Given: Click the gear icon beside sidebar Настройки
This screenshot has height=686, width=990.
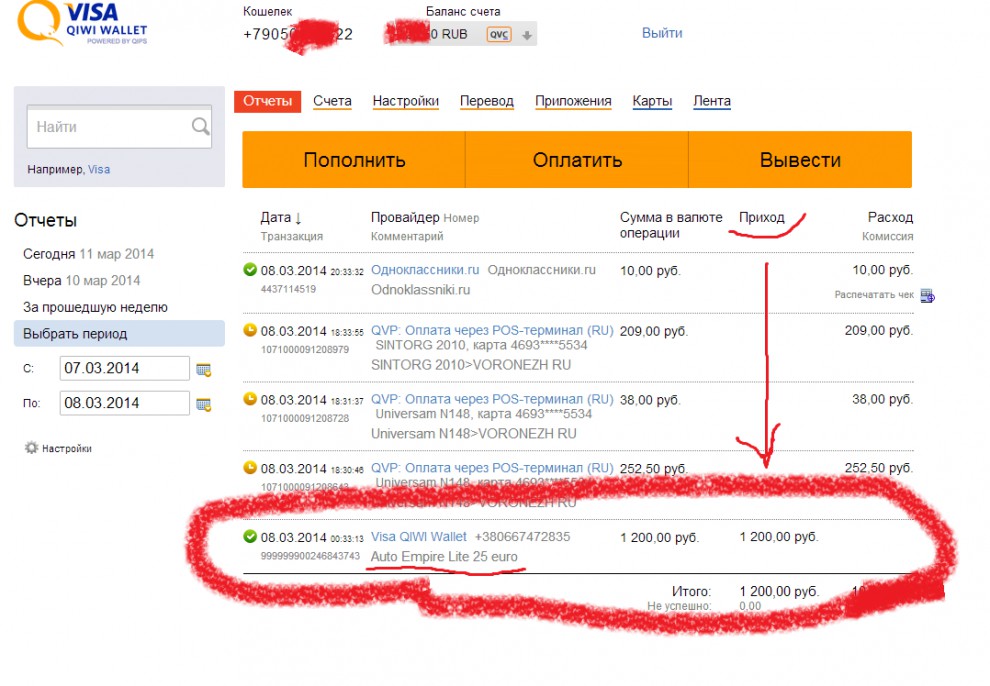Looking at the screenshot, I should [31, 447].
